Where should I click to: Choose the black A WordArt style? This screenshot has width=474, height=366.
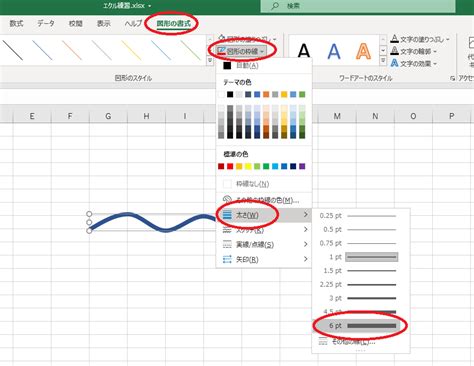point(304,51)
